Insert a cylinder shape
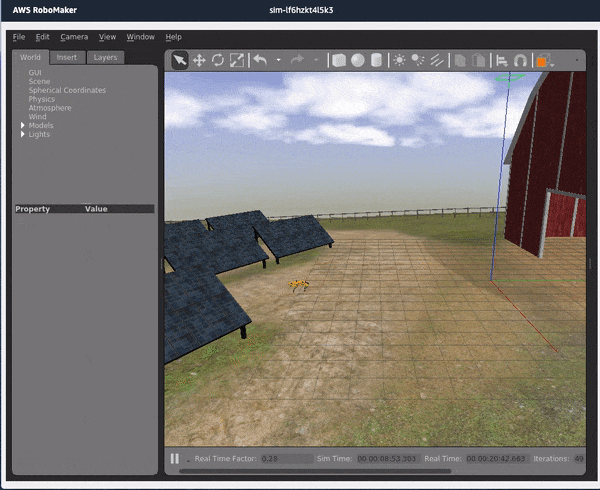 coord(377,60)
